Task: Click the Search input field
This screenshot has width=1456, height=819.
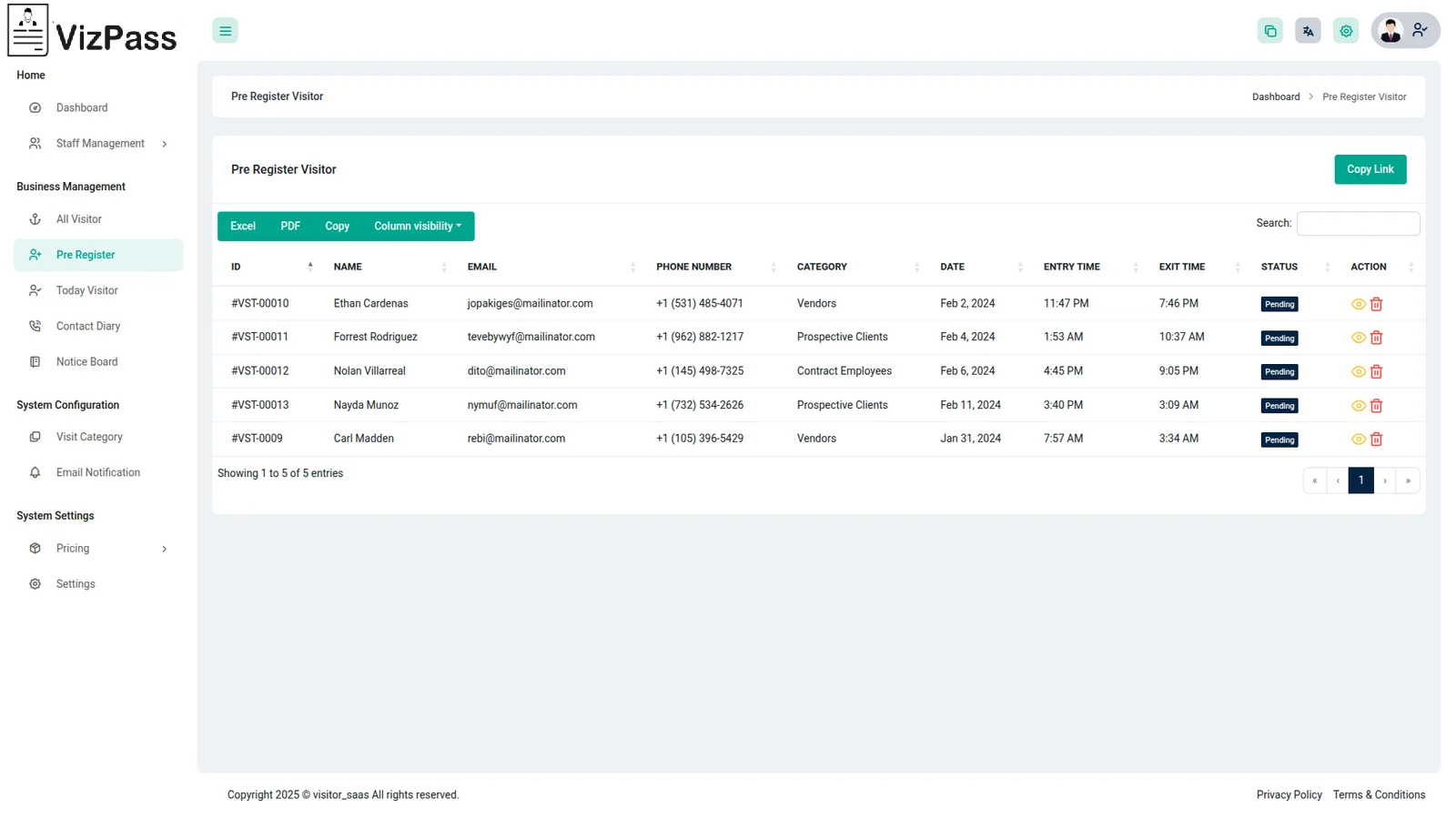Action: [1357, 223]
